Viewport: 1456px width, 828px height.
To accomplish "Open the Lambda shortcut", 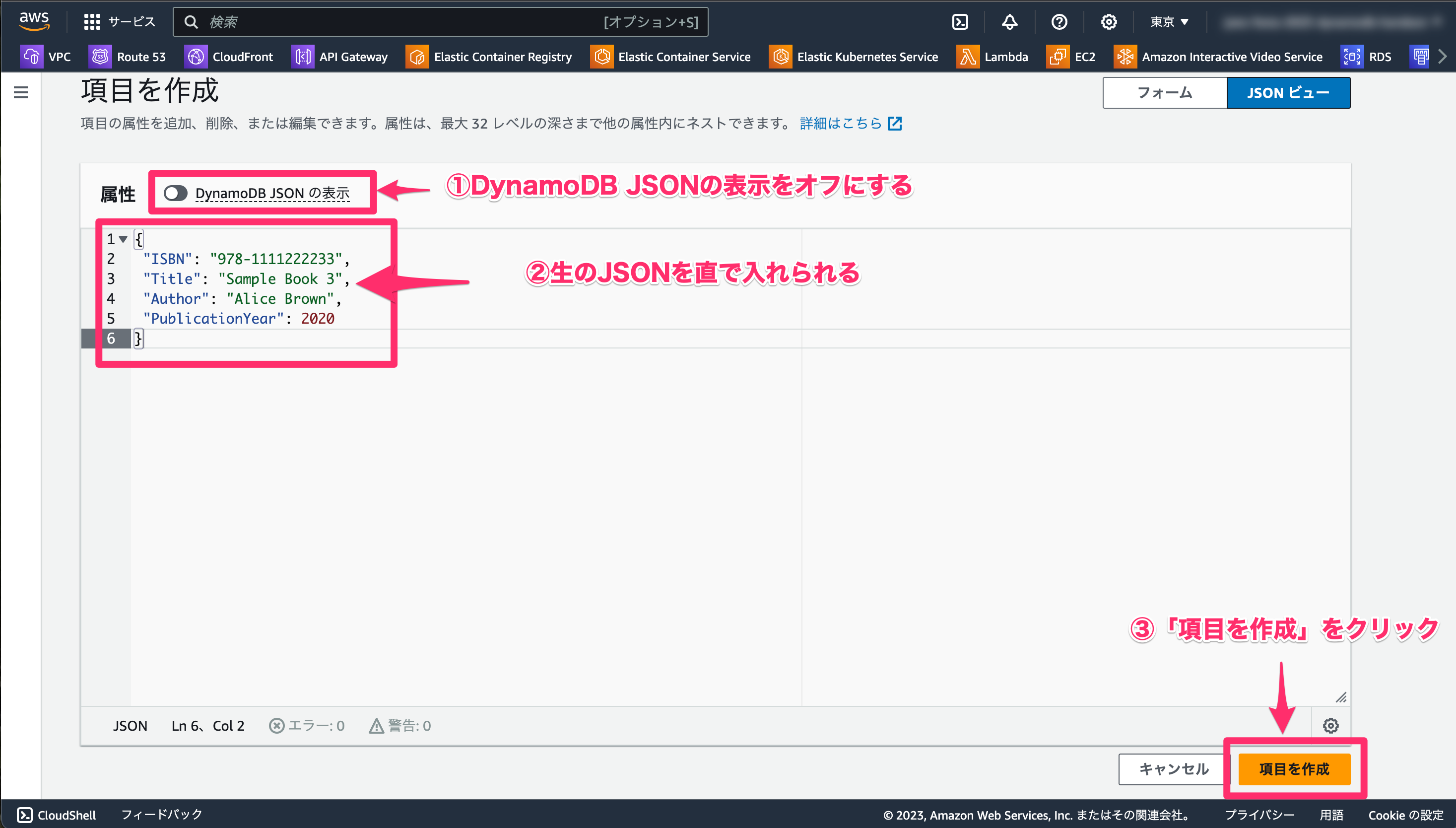I will (992, 57).
